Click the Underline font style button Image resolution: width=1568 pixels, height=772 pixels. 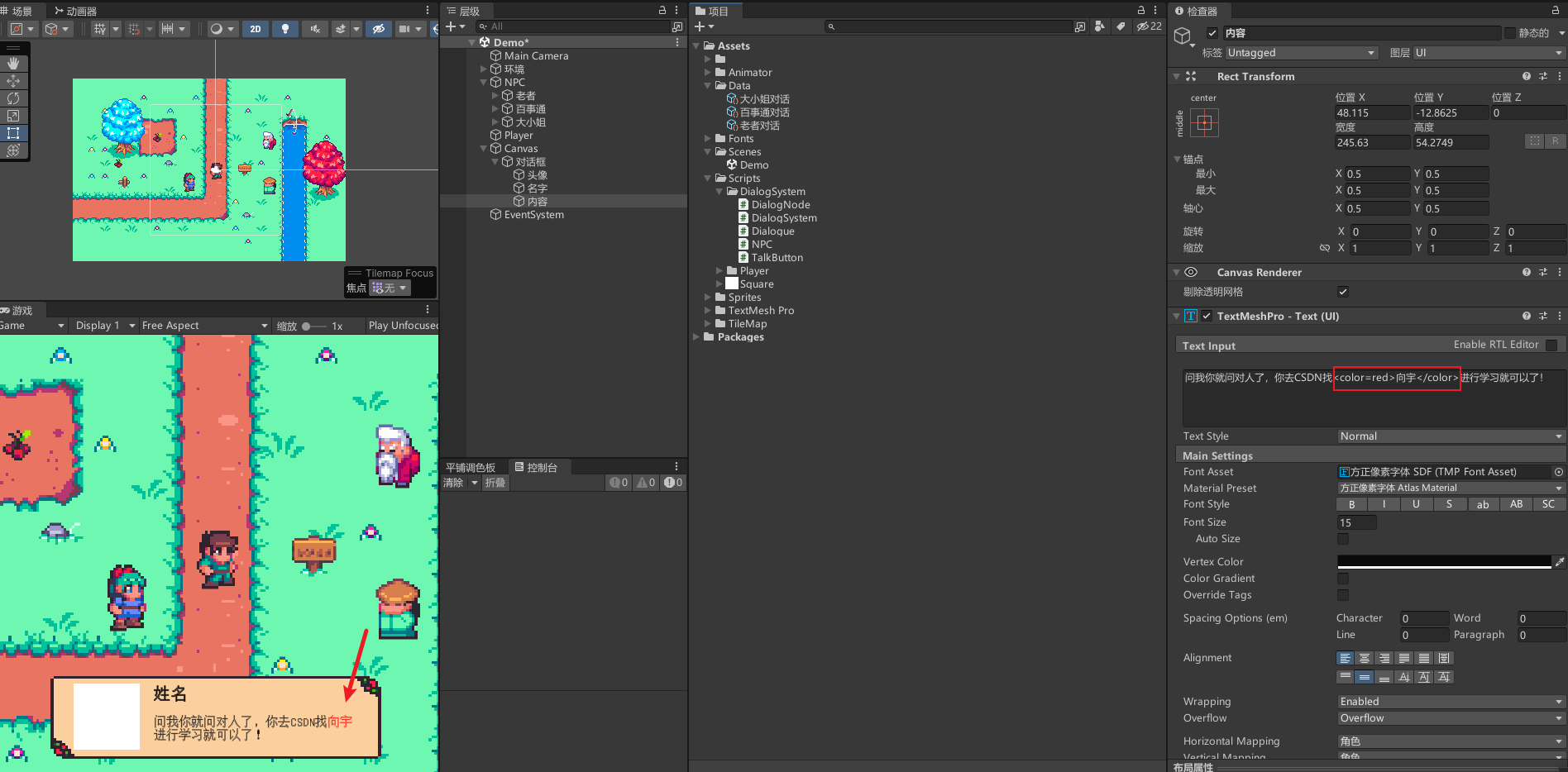1417,504
